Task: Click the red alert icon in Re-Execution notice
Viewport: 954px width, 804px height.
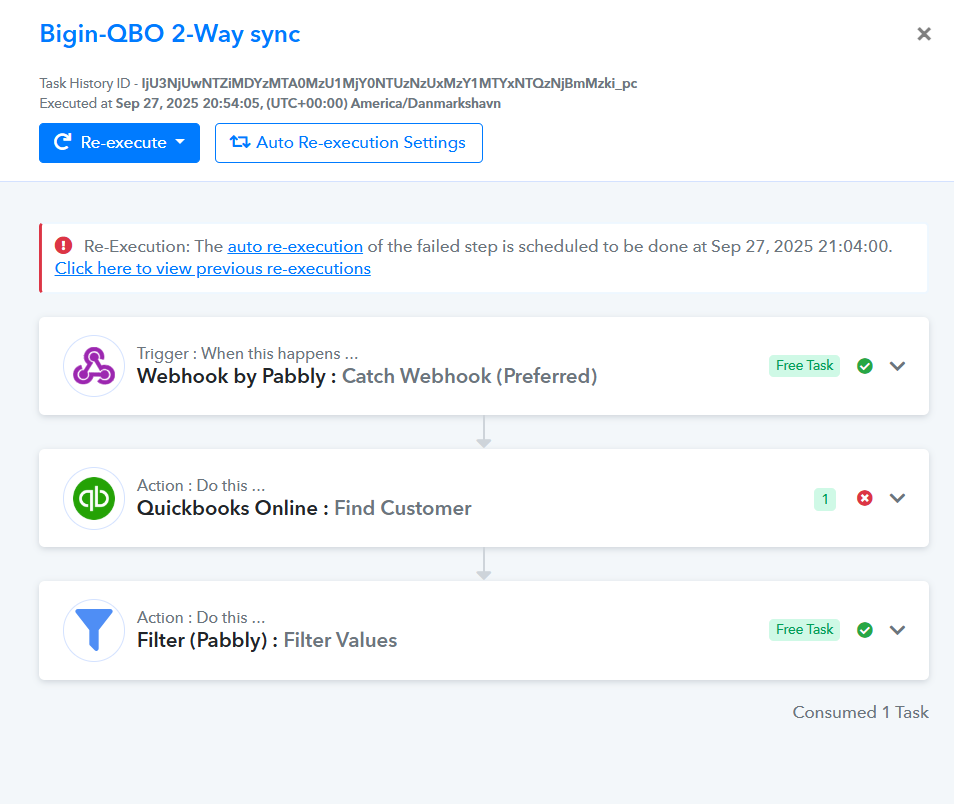Action: [x=63, y=246]
